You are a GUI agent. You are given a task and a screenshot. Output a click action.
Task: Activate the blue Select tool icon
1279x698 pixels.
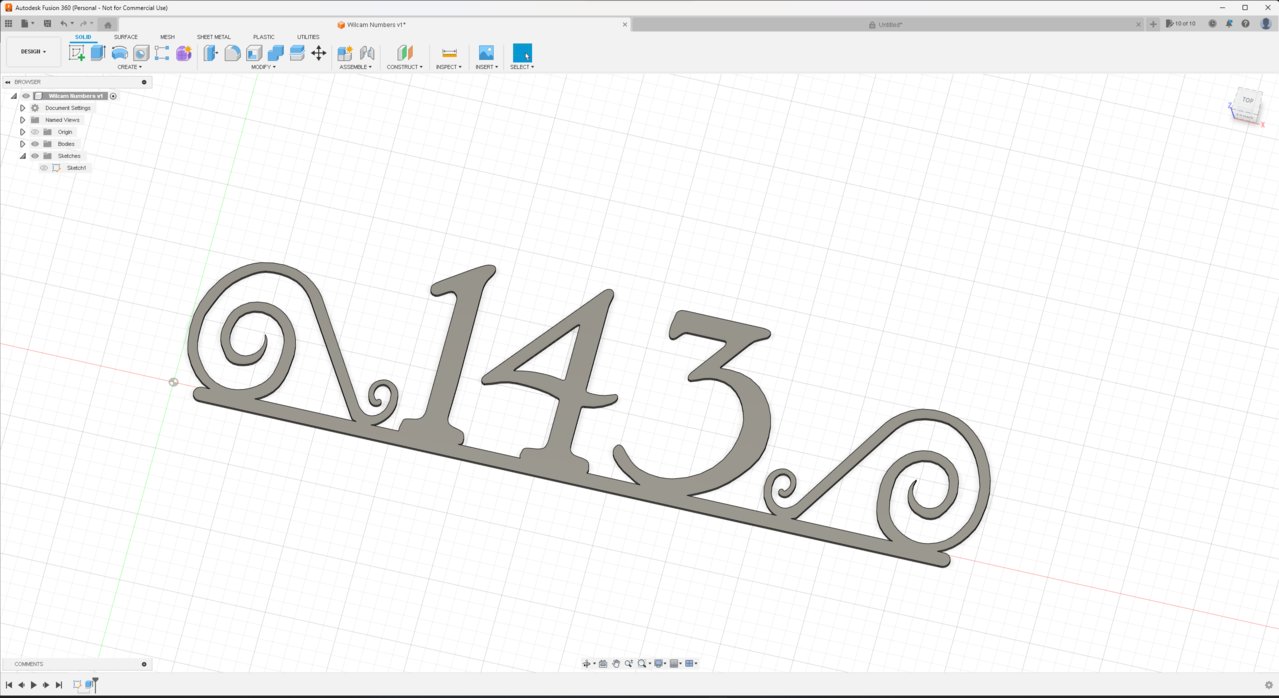(x=522, y=53)
